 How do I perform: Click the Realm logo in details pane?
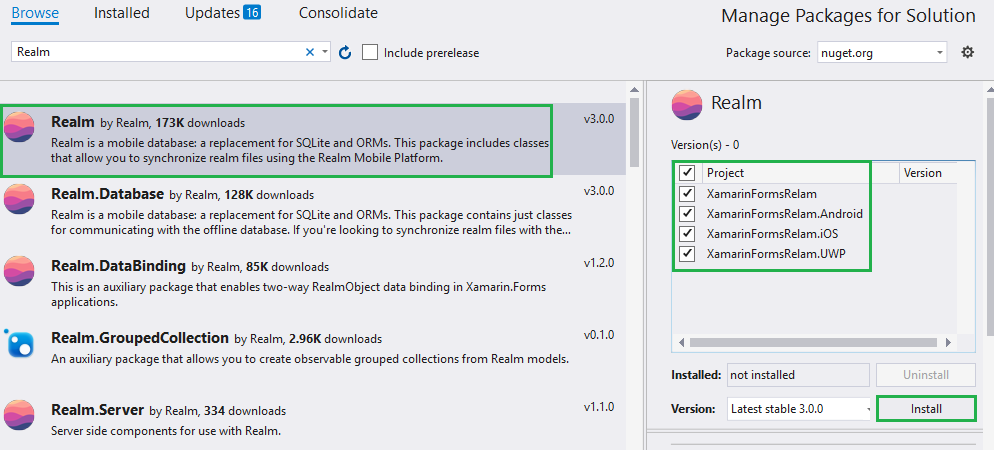(687, 104)
